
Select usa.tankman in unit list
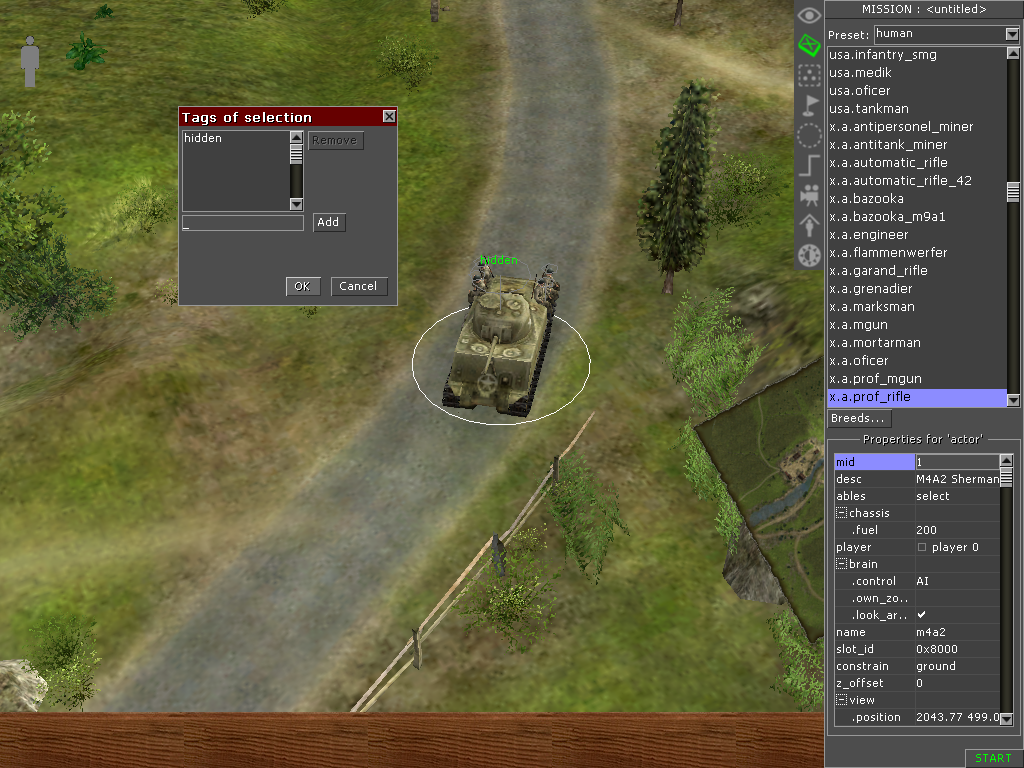(x=917, y=108)
